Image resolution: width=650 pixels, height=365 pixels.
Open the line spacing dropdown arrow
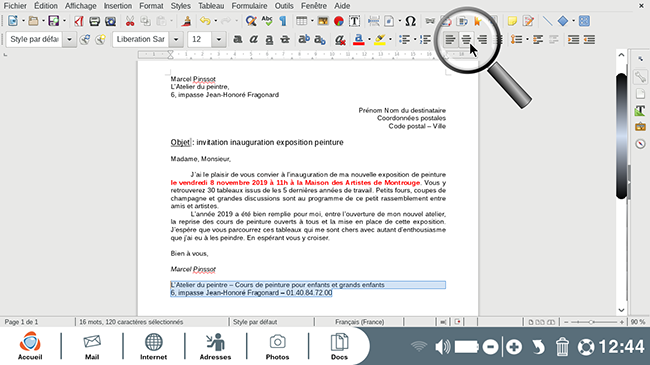pos(527,39)
